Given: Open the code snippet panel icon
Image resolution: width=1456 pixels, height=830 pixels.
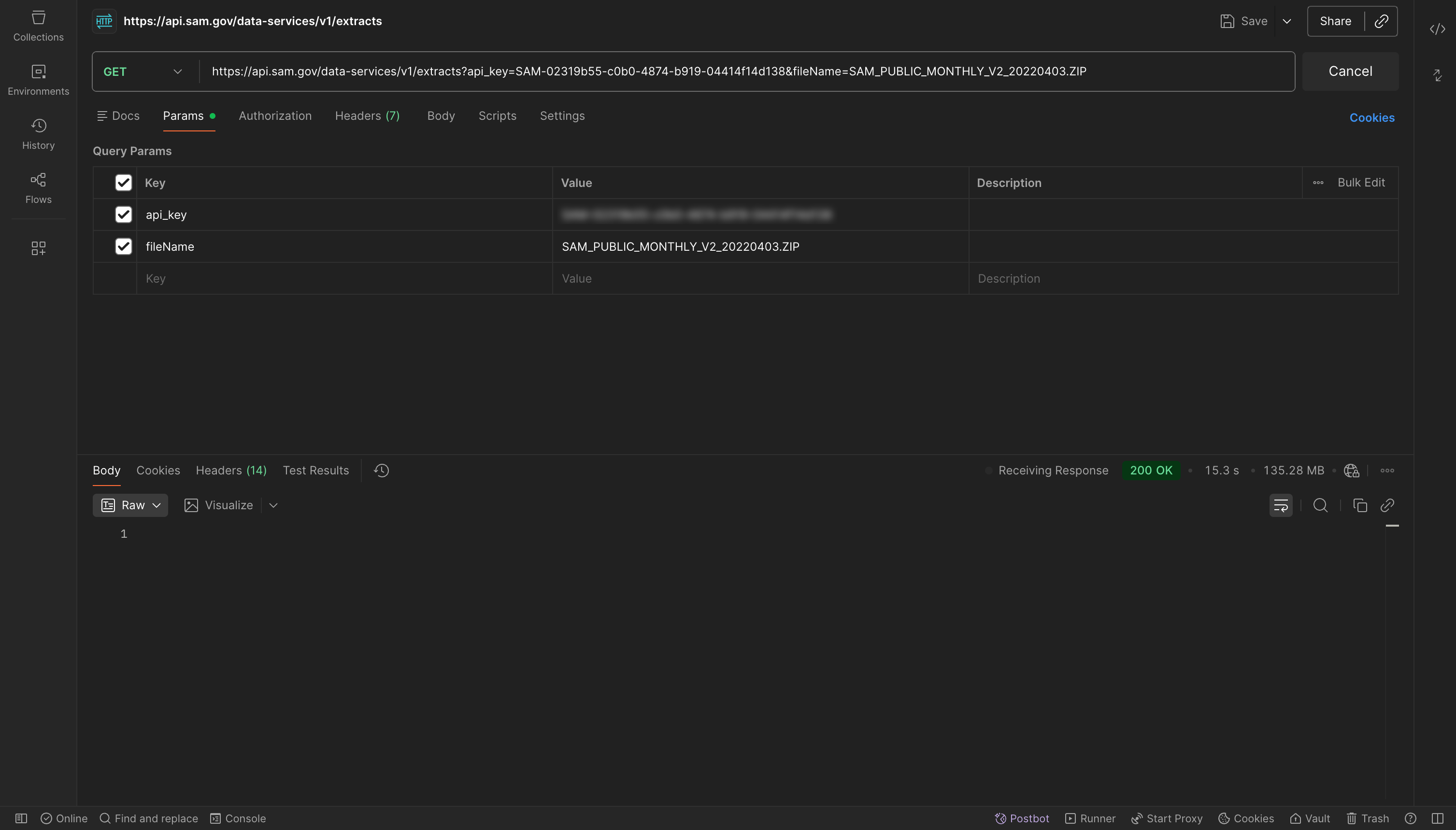Looking at the screenshot, I should pos(1437,29).
